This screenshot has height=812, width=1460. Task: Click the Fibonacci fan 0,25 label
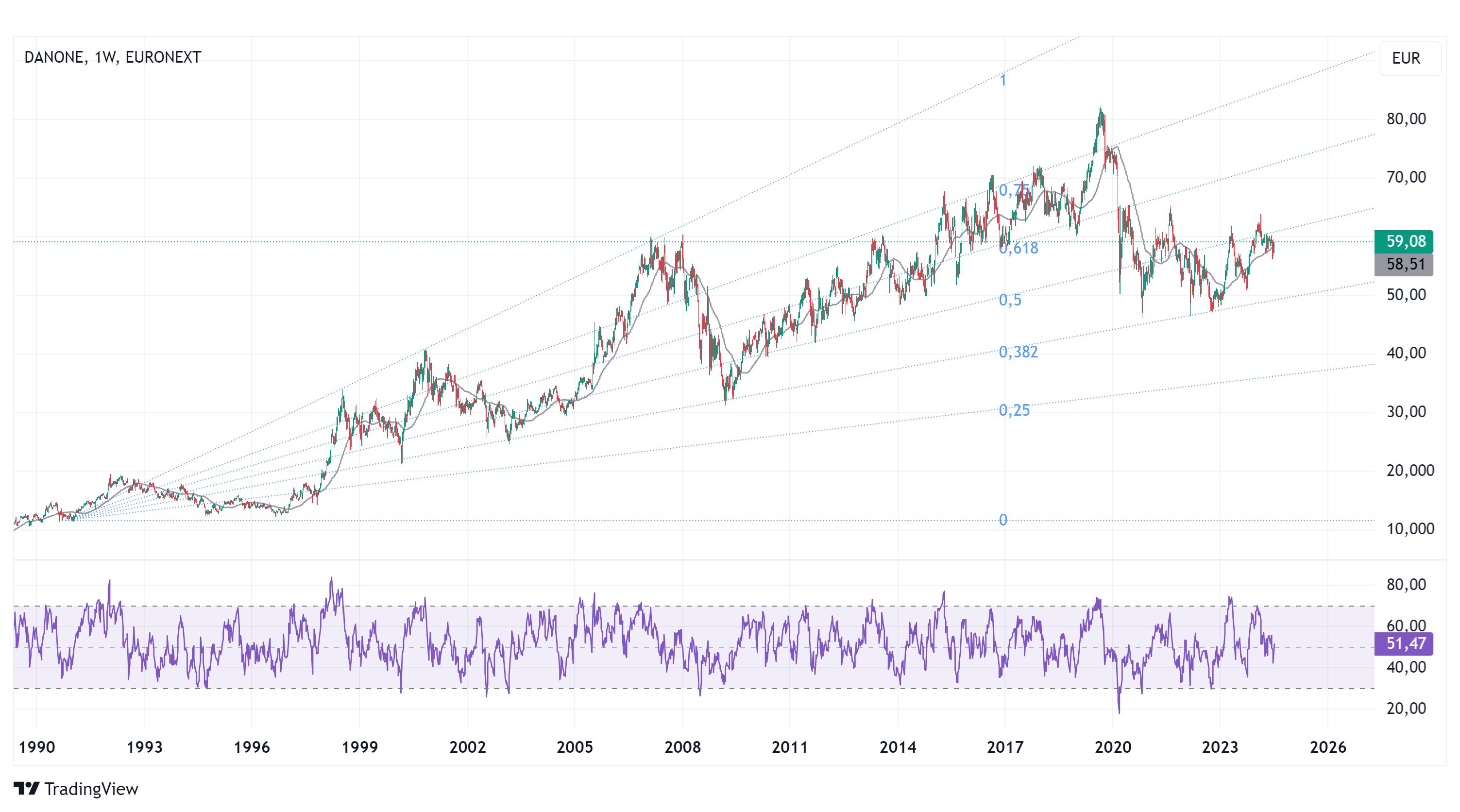click(x=1014, y=411)
